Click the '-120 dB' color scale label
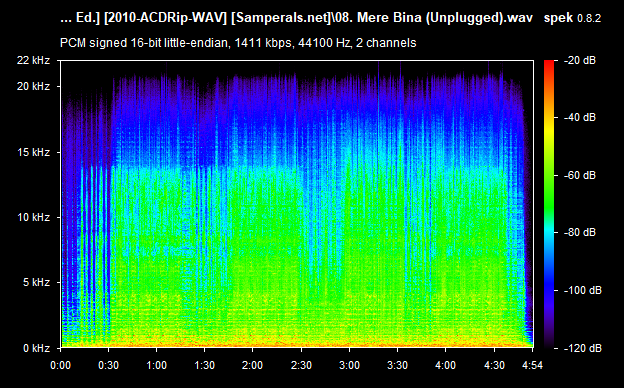The width and height of the screenshot is (624, 388). [x=583, y=348]
